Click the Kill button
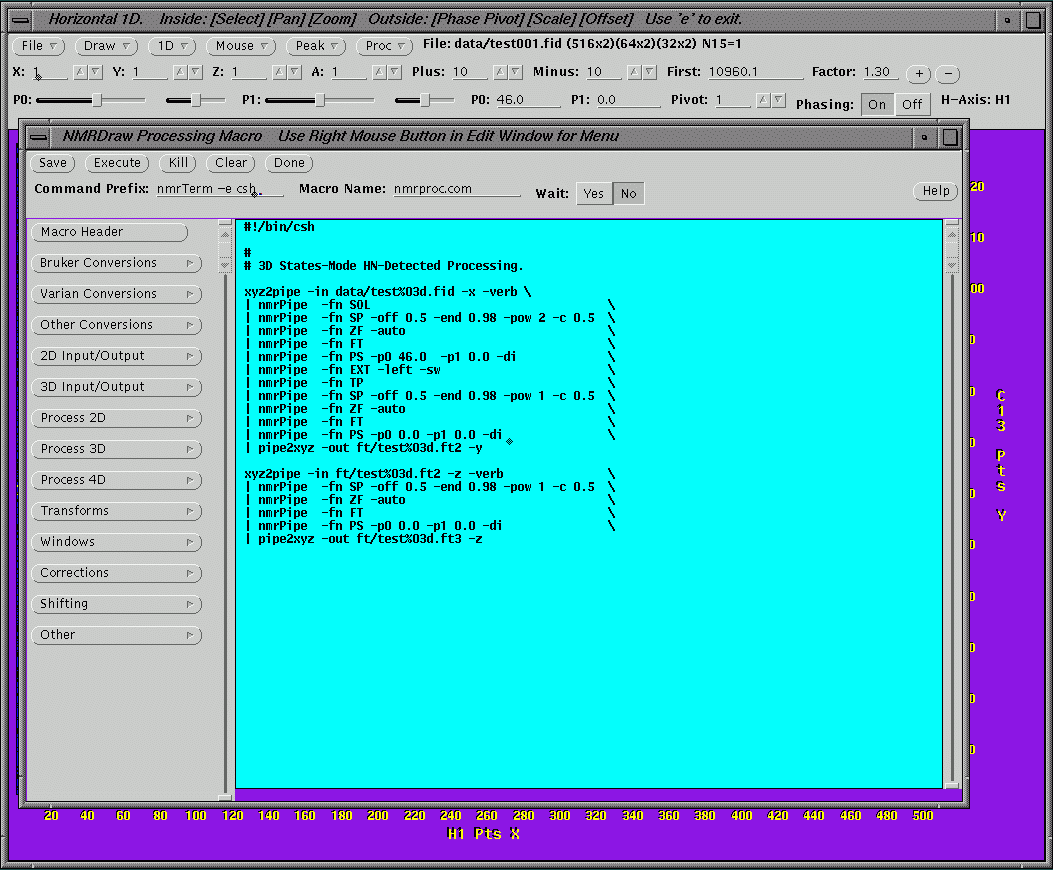The height and width of the screenshot is (870, 1053). click(x=178, y=163)
